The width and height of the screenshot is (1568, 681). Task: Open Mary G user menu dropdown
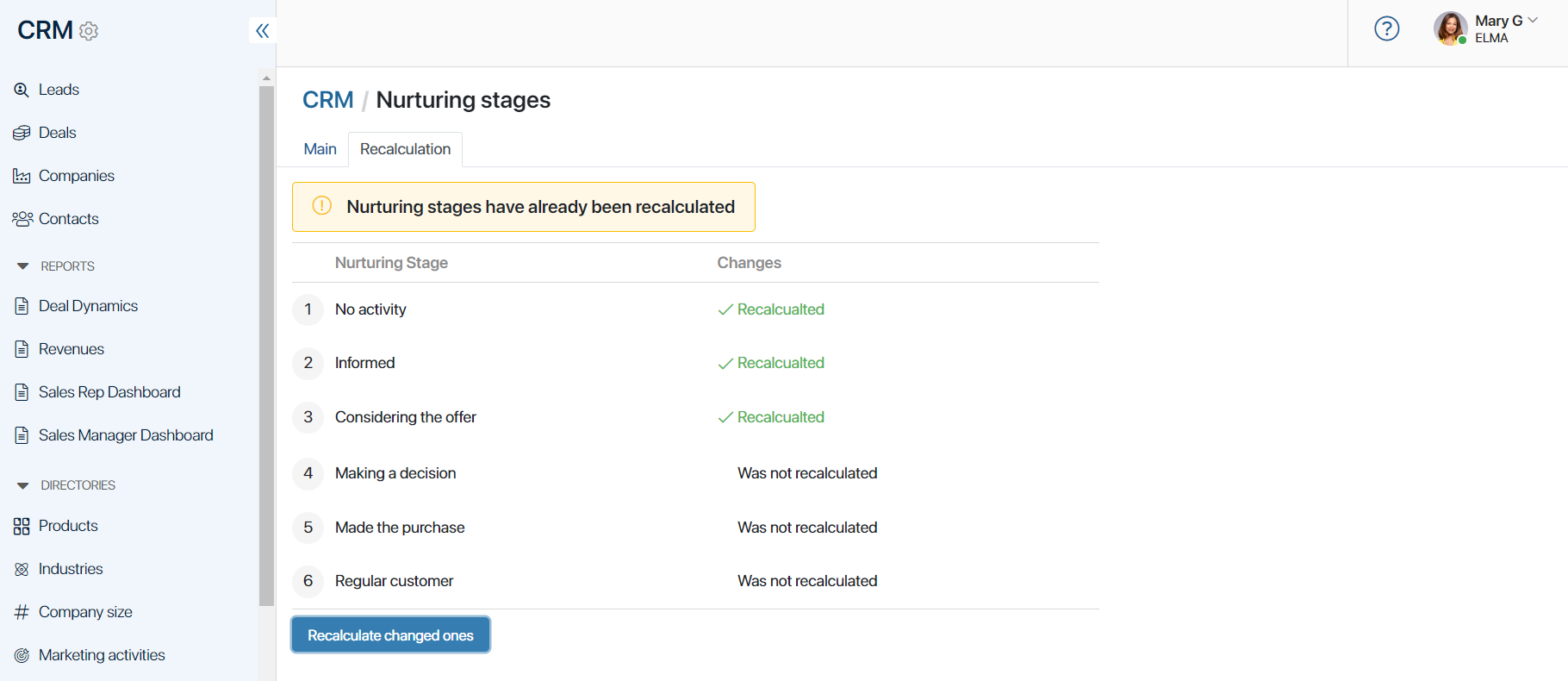(1533, 21)
